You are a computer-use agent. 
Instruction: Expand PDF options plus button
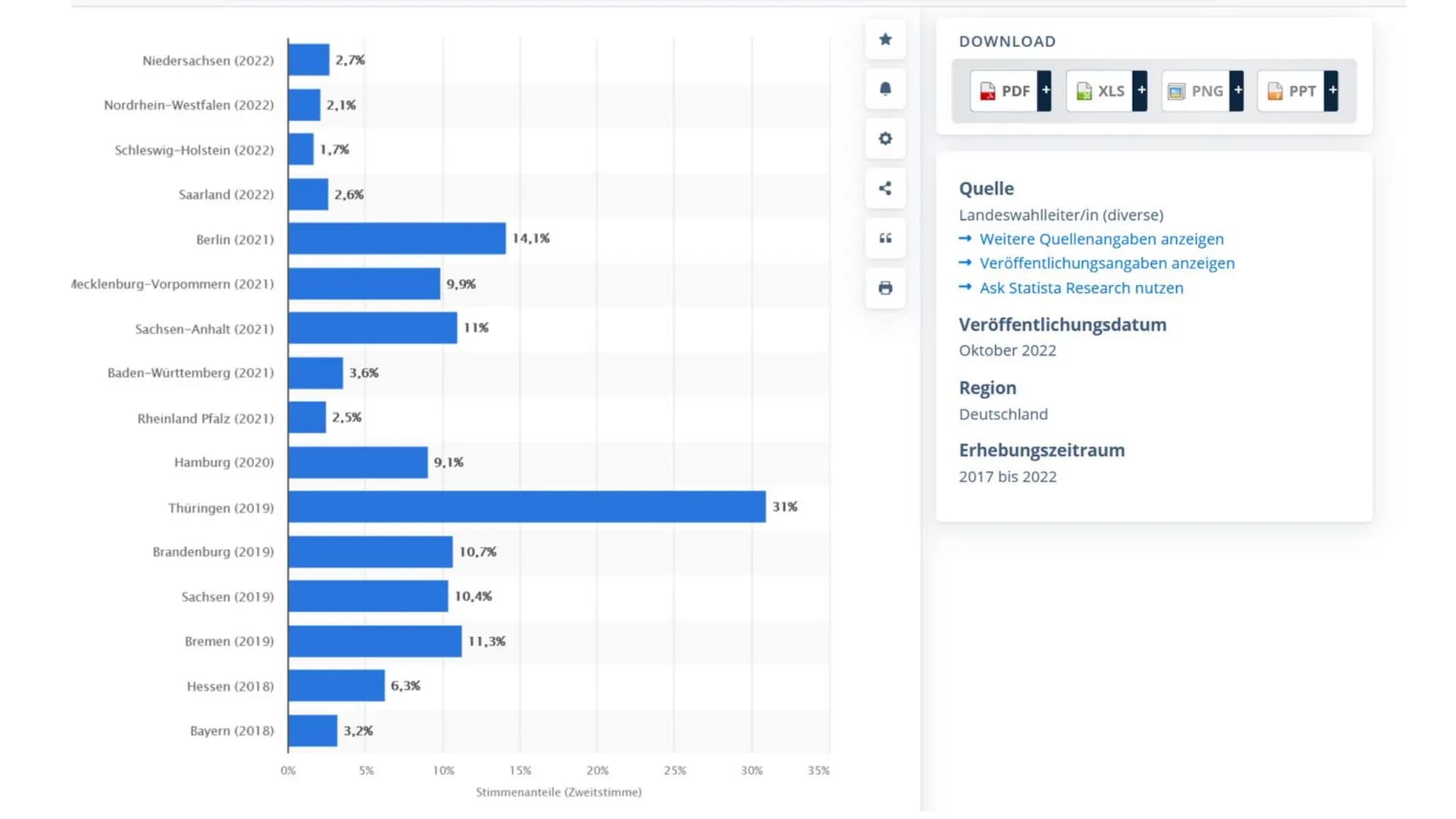[x=1045, y=91]
